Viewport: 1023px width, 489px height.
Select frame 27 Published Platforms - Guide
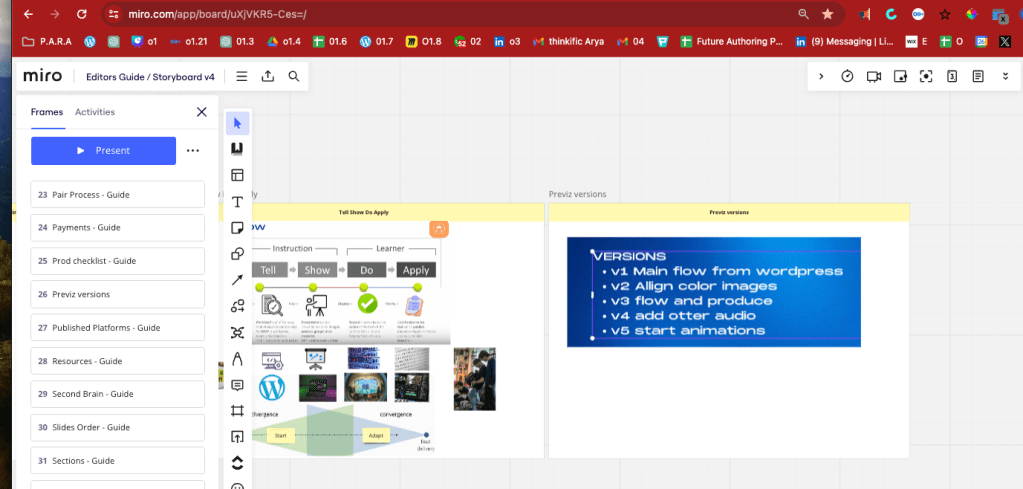[117, 327]
